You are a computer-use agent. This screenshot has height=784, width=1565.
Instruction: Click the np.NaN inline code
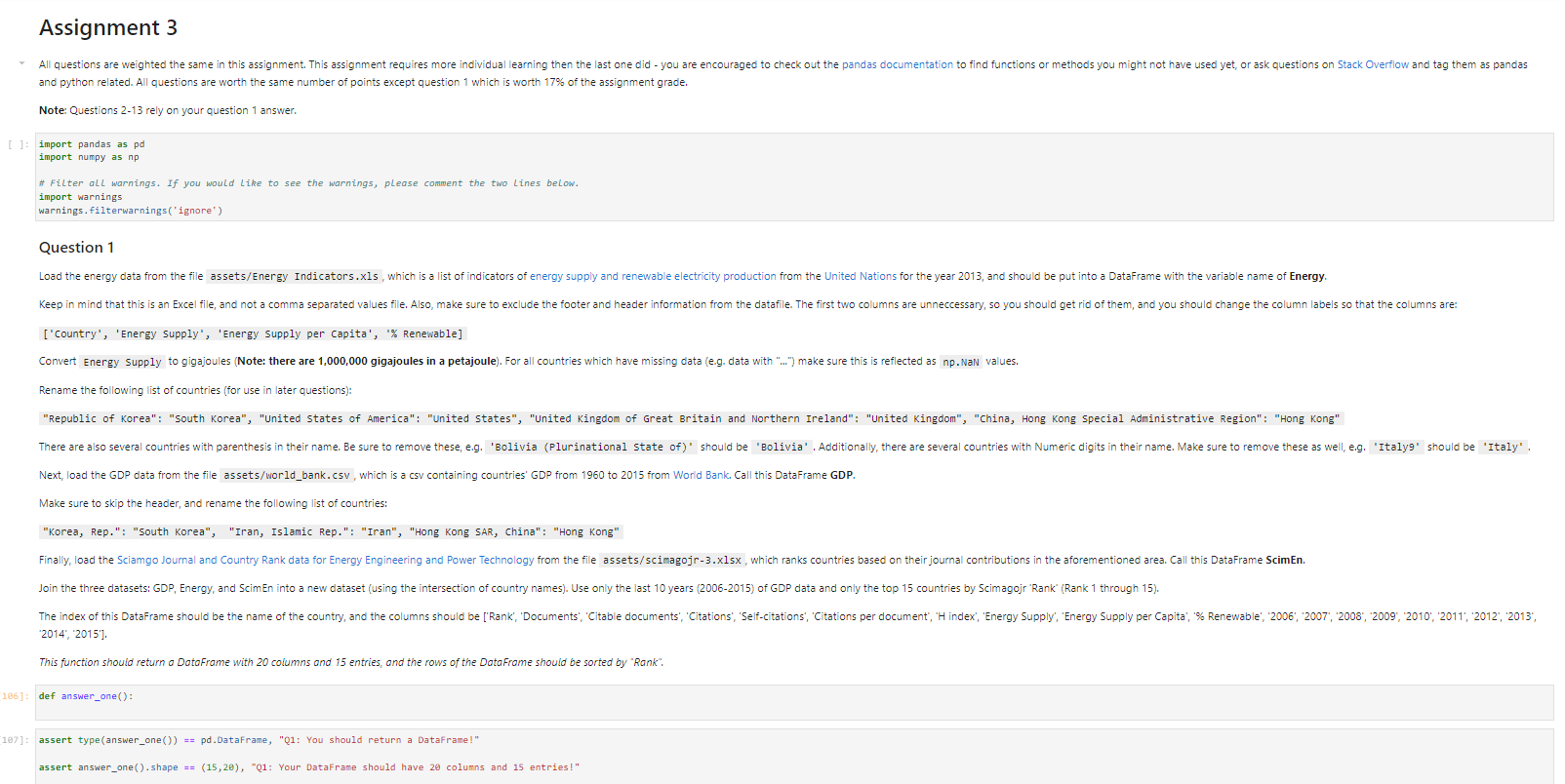pos(960,362)
